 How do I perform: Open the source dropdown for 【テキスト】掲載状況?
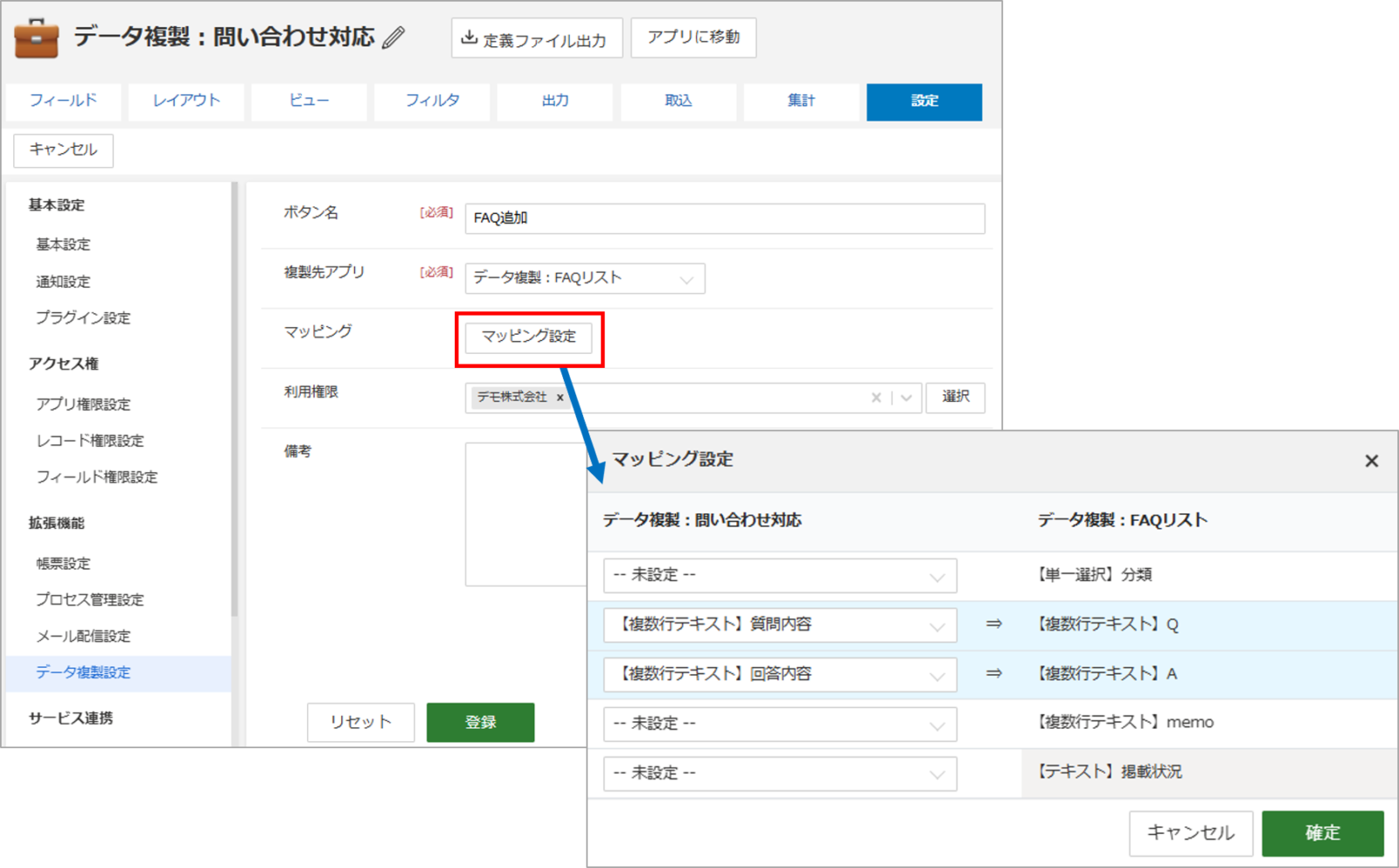(780, 774)
